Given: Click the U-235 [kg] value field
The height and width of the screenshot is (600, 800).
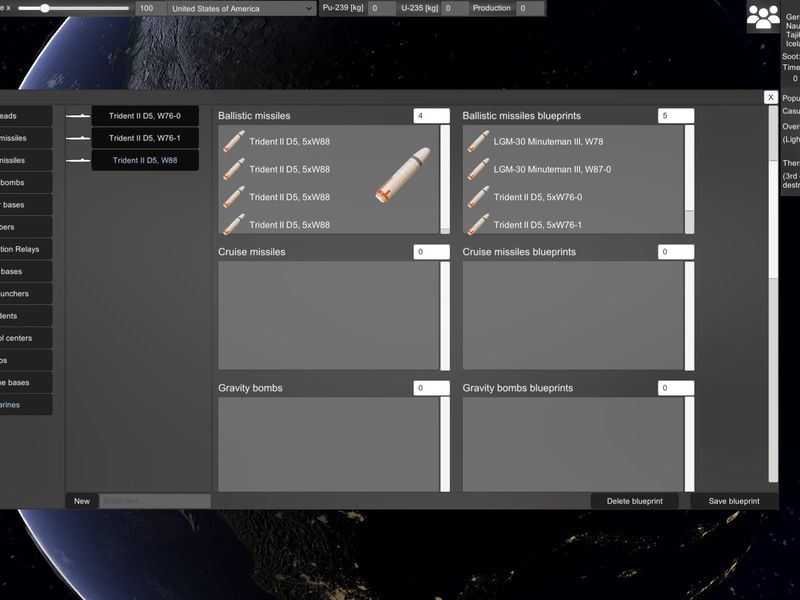Looking at the screenshot, I should tap(455, 9).
